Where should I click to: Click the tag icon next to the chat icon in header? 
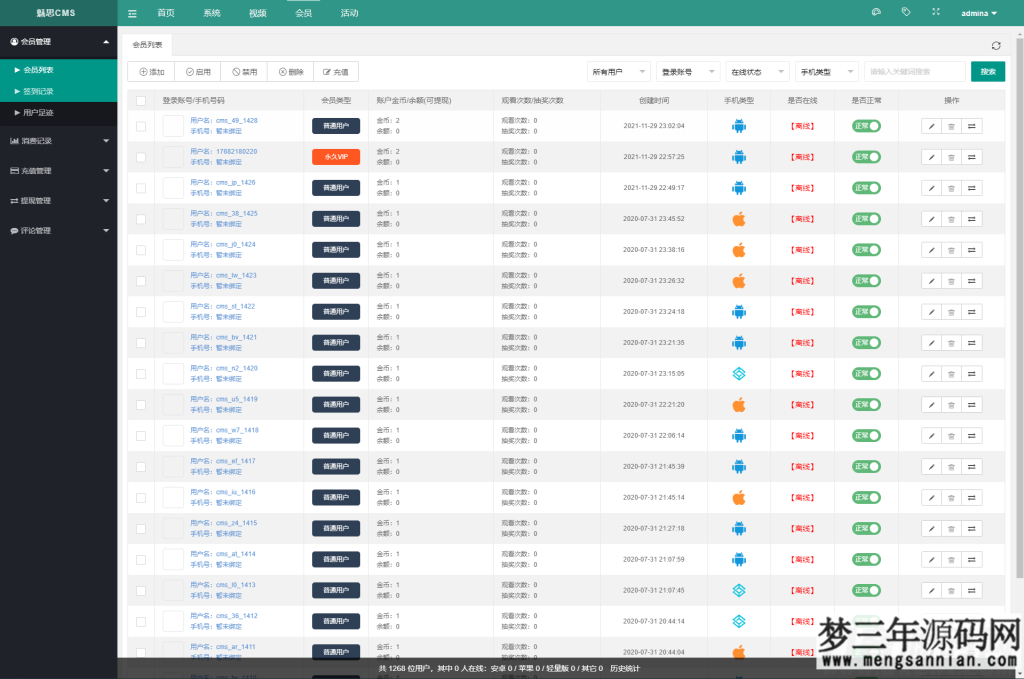point(904,12)
